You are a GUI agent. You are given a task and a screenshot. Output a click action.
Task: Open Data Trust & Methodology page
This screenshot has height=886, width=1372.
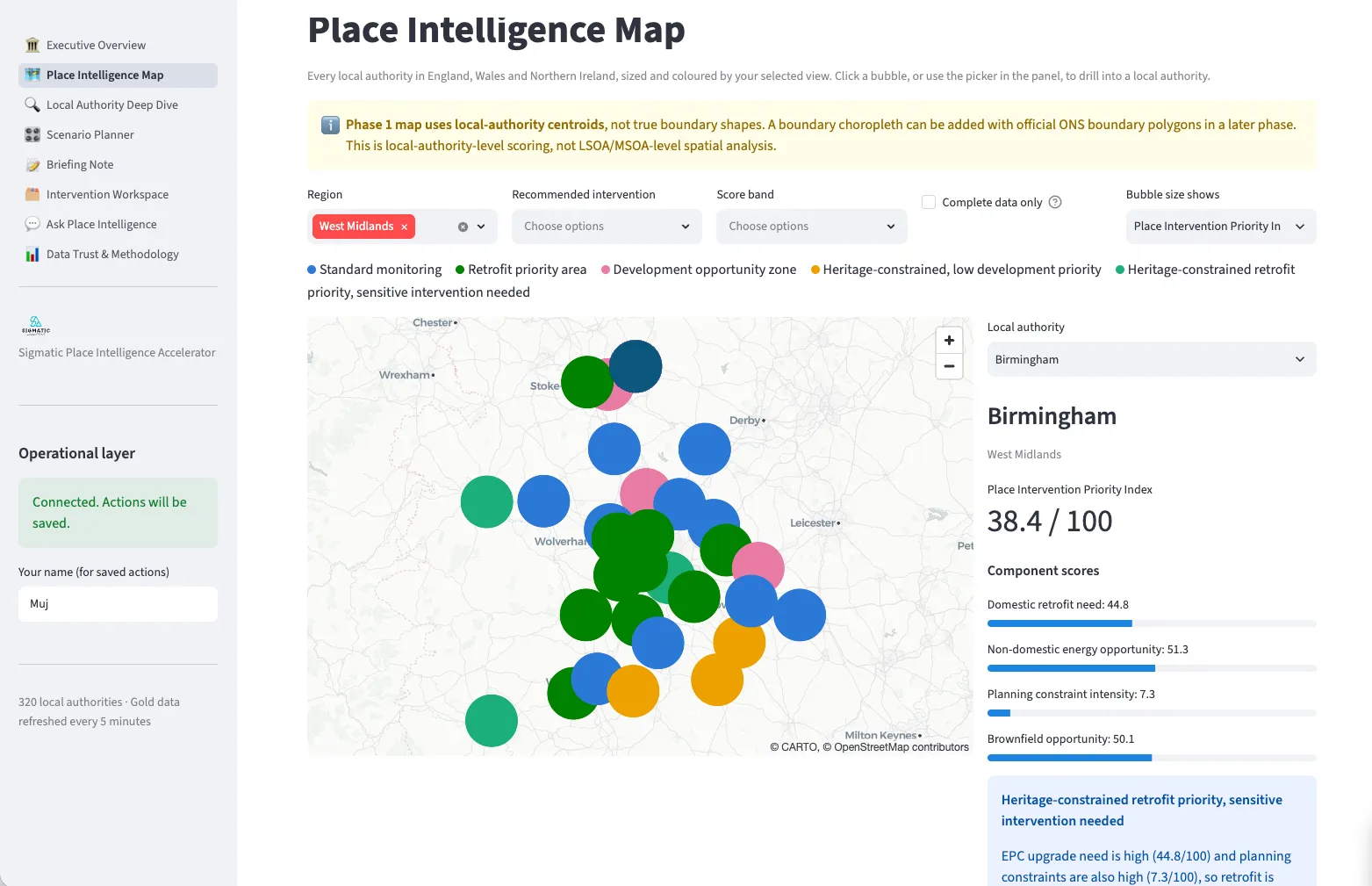click(118, 254)
